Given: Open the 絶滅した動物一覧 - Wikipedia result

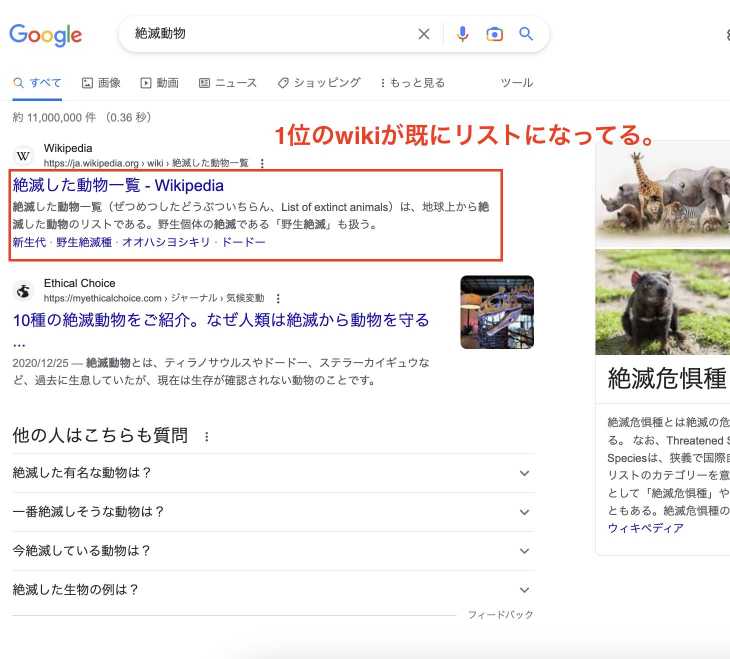Looking at the screenshot, I should (x=118, y=185).
